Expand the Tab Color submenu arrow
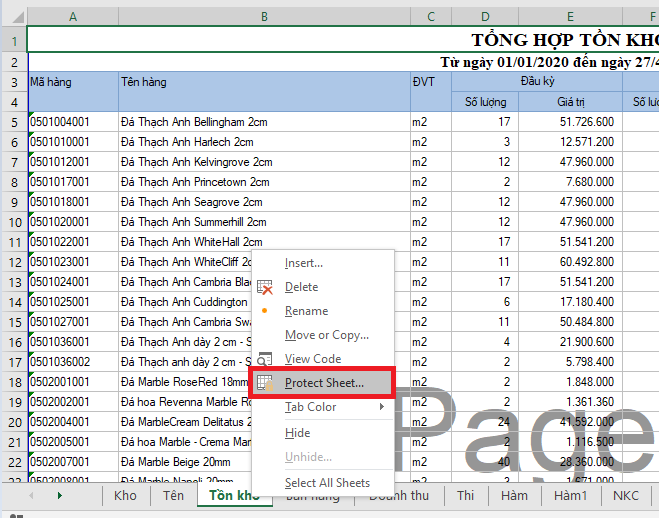This screenshot has height=518, width=659. (380, 407)
